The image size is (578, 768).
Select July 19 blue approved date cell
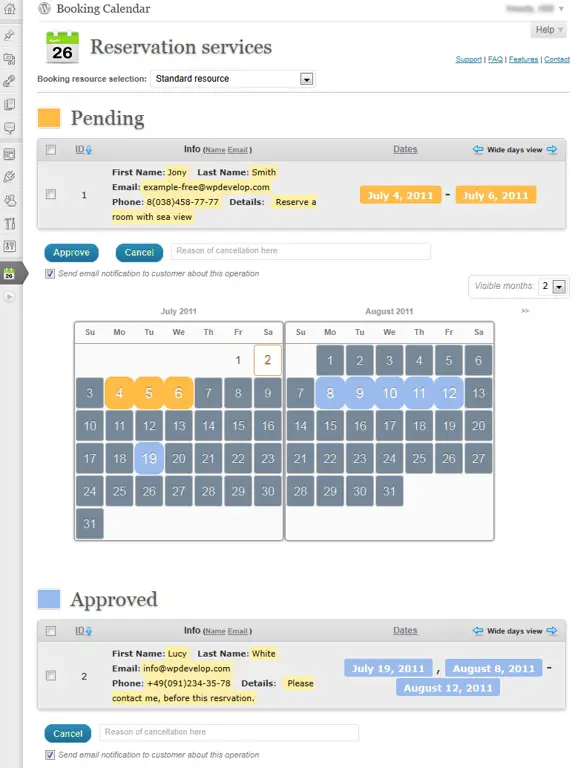[x=149, y=458]
